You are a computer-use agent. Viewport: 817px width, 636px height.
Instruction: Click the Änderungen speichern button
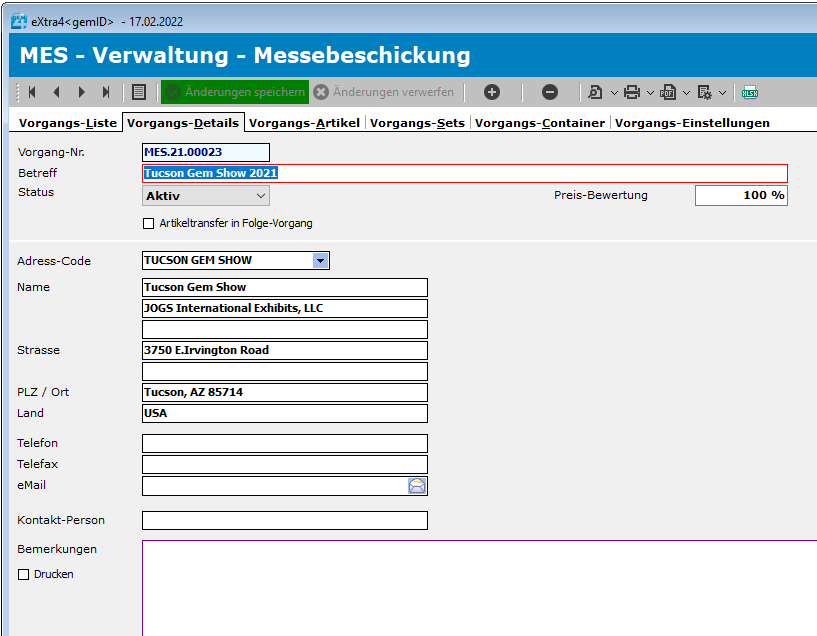pyautogui.click(x=235, y=91)
